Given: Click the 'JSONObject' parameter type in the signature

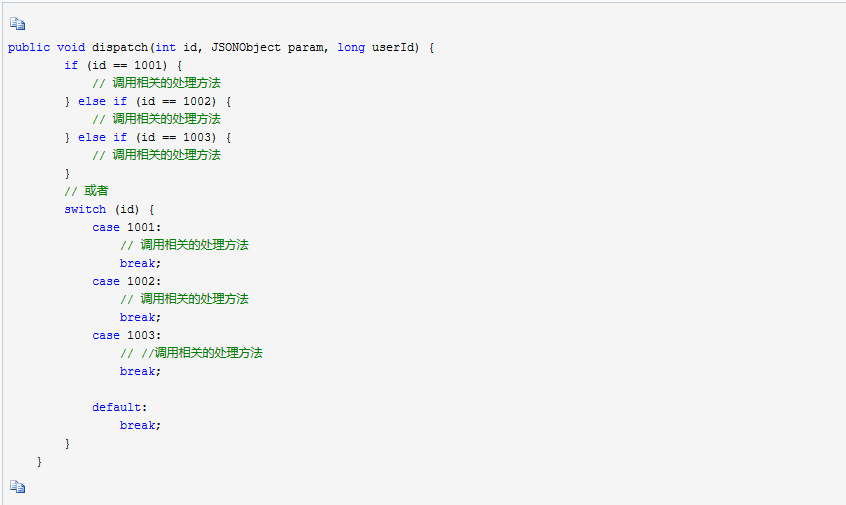Looking at the screenshot, I should (x=246, y=47).
